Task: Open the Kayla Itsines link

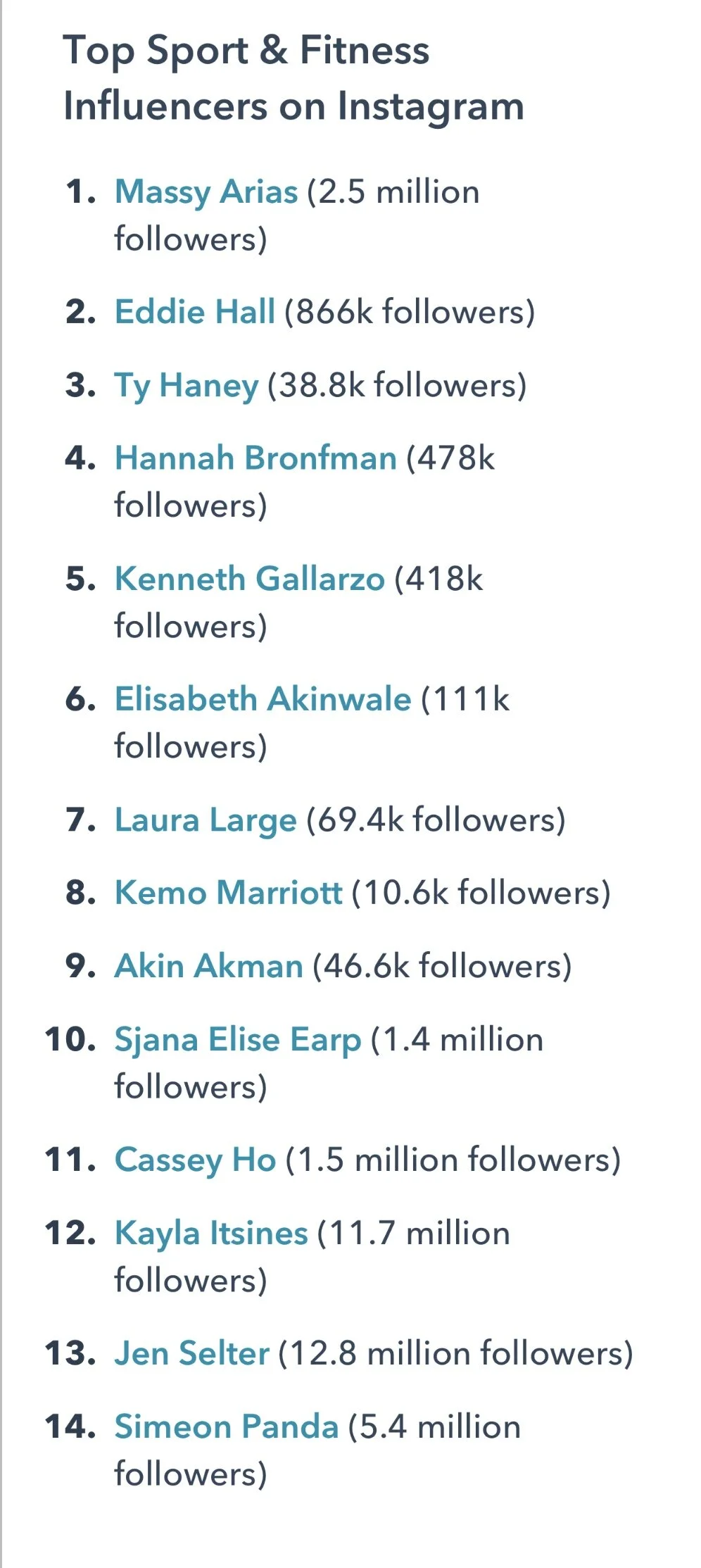Action: click(x=211, y=1234)
